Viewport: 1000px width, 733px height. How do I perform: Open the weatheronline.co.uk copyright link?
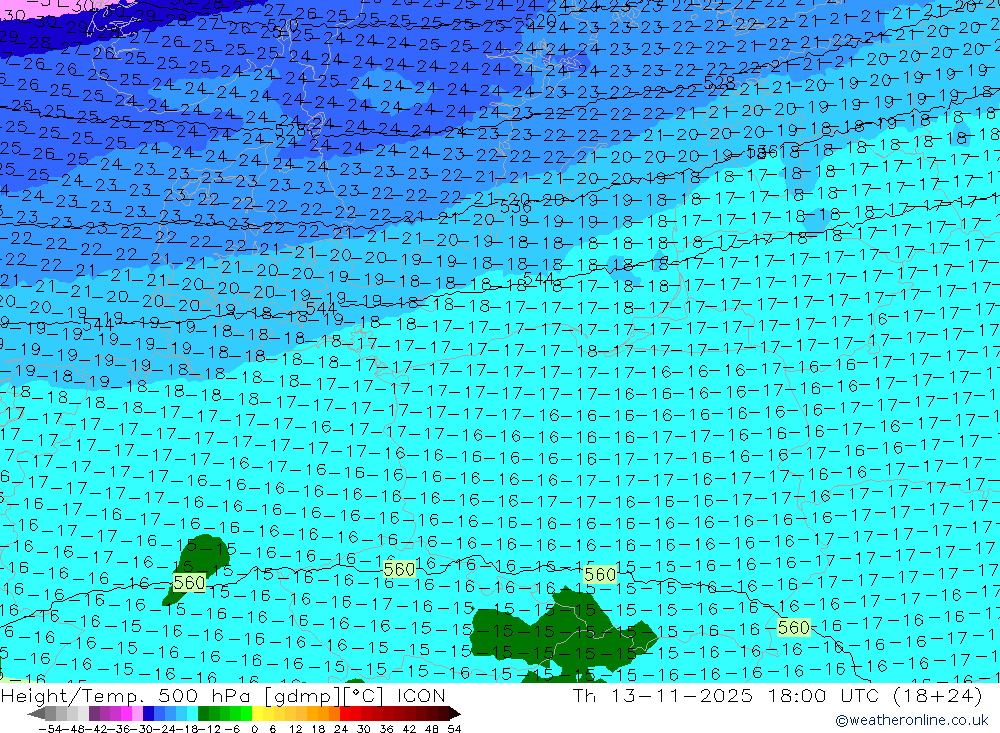coord(912,720)
